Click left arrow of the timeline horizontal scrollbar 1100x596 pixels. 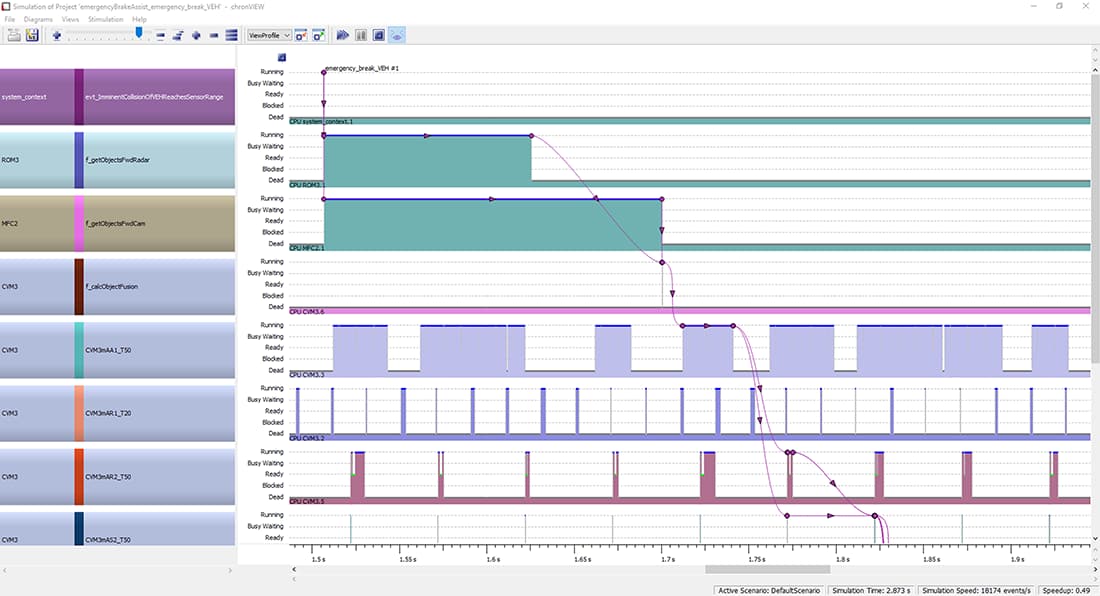(x=294, y=569)
